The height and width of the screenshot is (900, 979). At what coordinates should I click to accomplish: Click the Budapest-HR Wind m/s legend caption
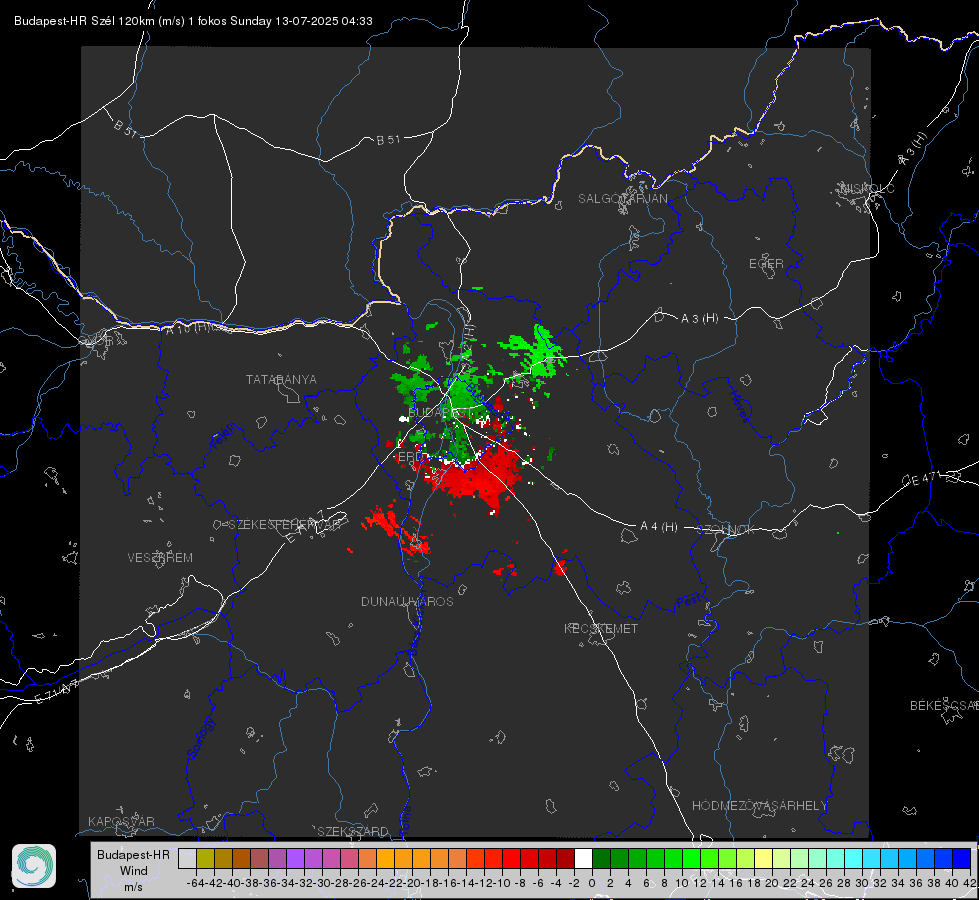coord(134,870)
